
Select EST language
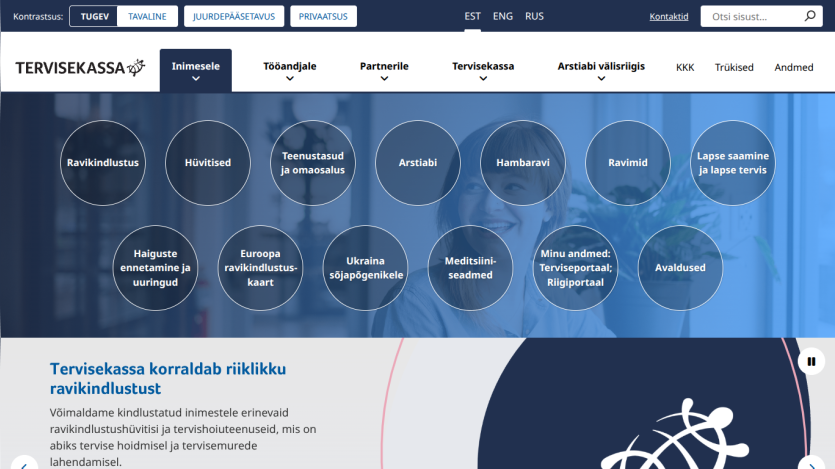[472, 17]
